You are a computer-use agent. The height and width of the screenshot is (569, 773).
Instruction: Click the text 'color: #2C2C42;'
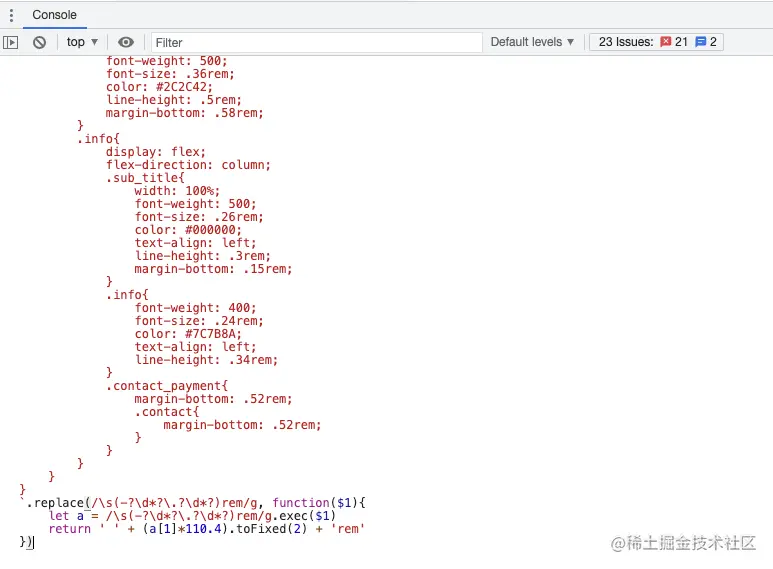tap(159, 87)
